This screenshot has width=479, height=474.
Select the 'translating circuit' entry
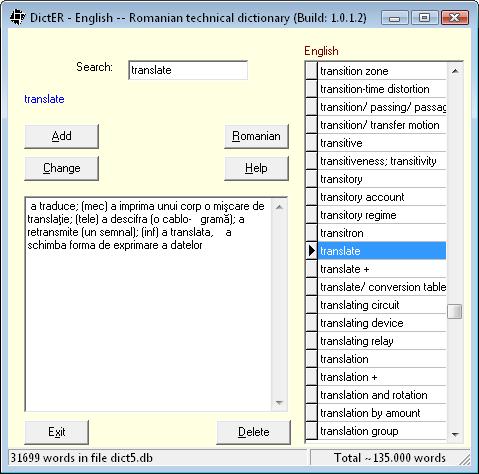coord(382,305)
